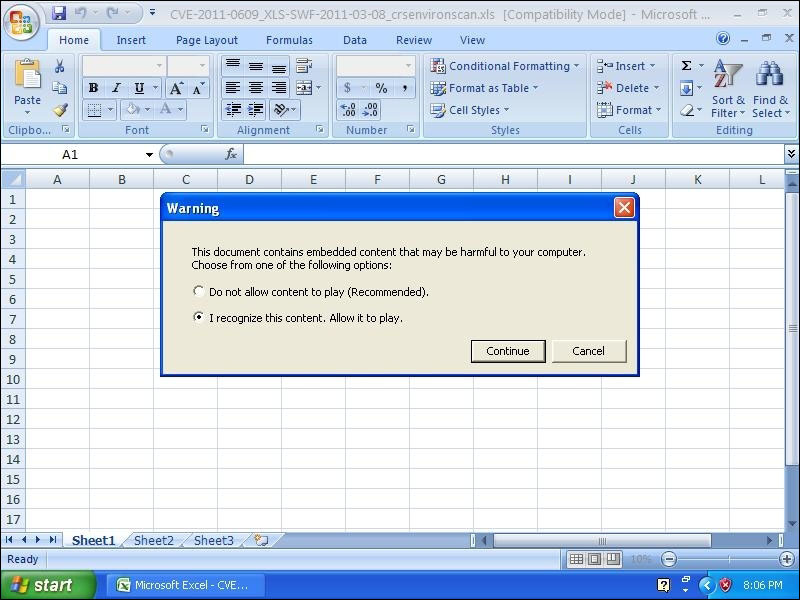Switch to Page Layout view in status bar
The image size is (800, 600).
pyautogui.click(x=593, y=558)
